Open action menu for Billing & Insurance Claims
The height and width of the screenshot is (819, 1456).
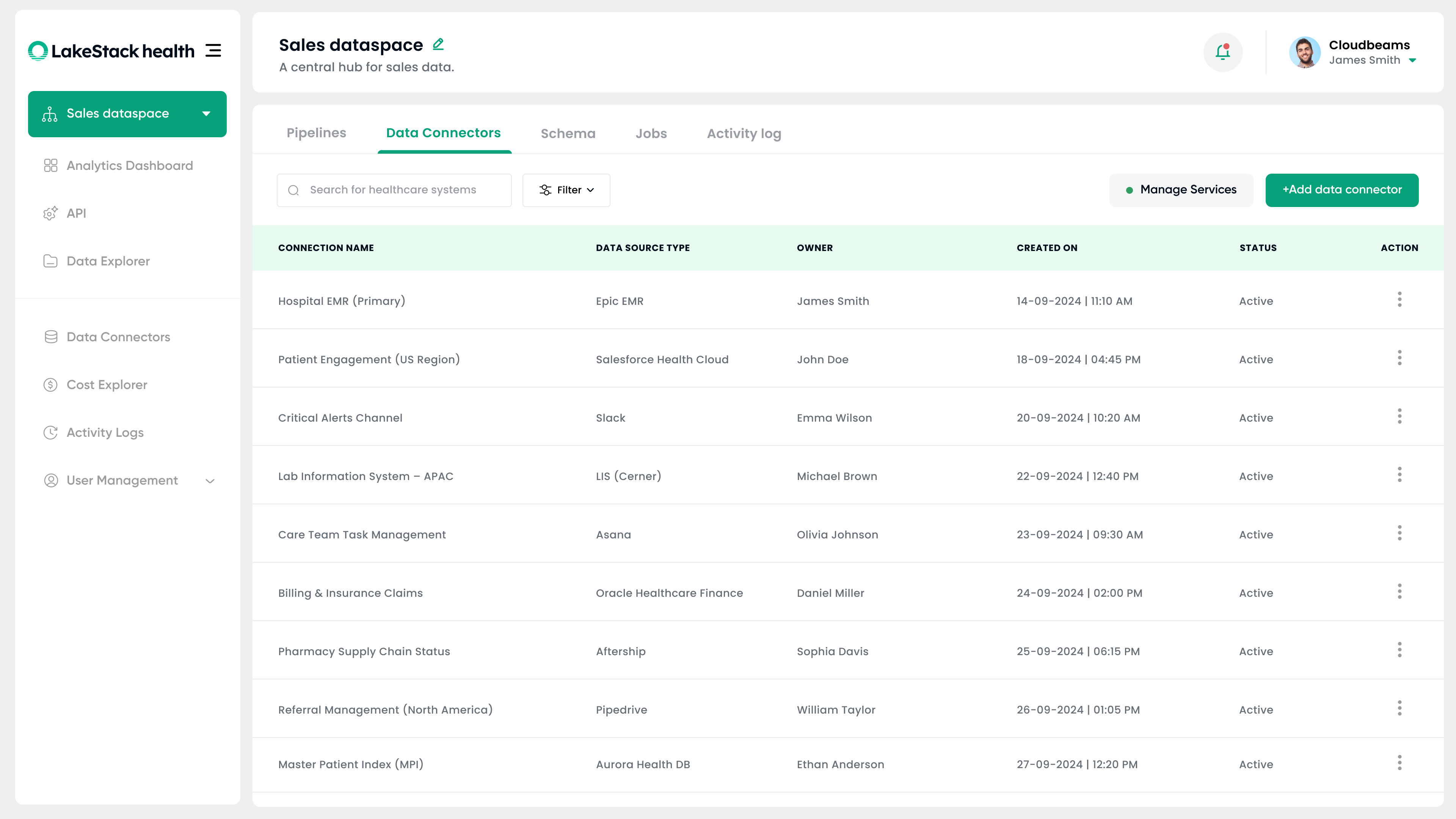click(1400, 592)
